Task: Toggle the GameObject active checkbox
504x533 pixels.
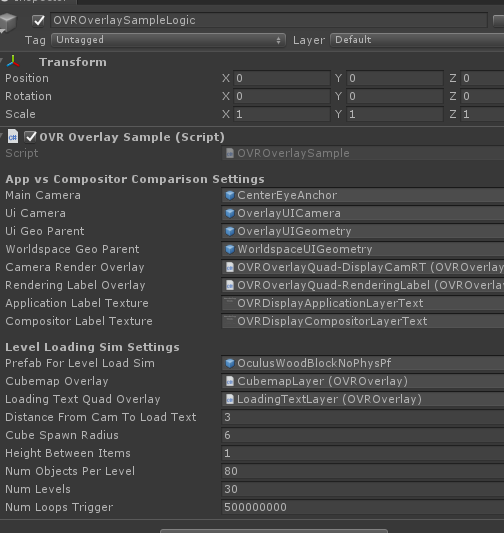Action: pyautogui.click(x=38, y=20)
